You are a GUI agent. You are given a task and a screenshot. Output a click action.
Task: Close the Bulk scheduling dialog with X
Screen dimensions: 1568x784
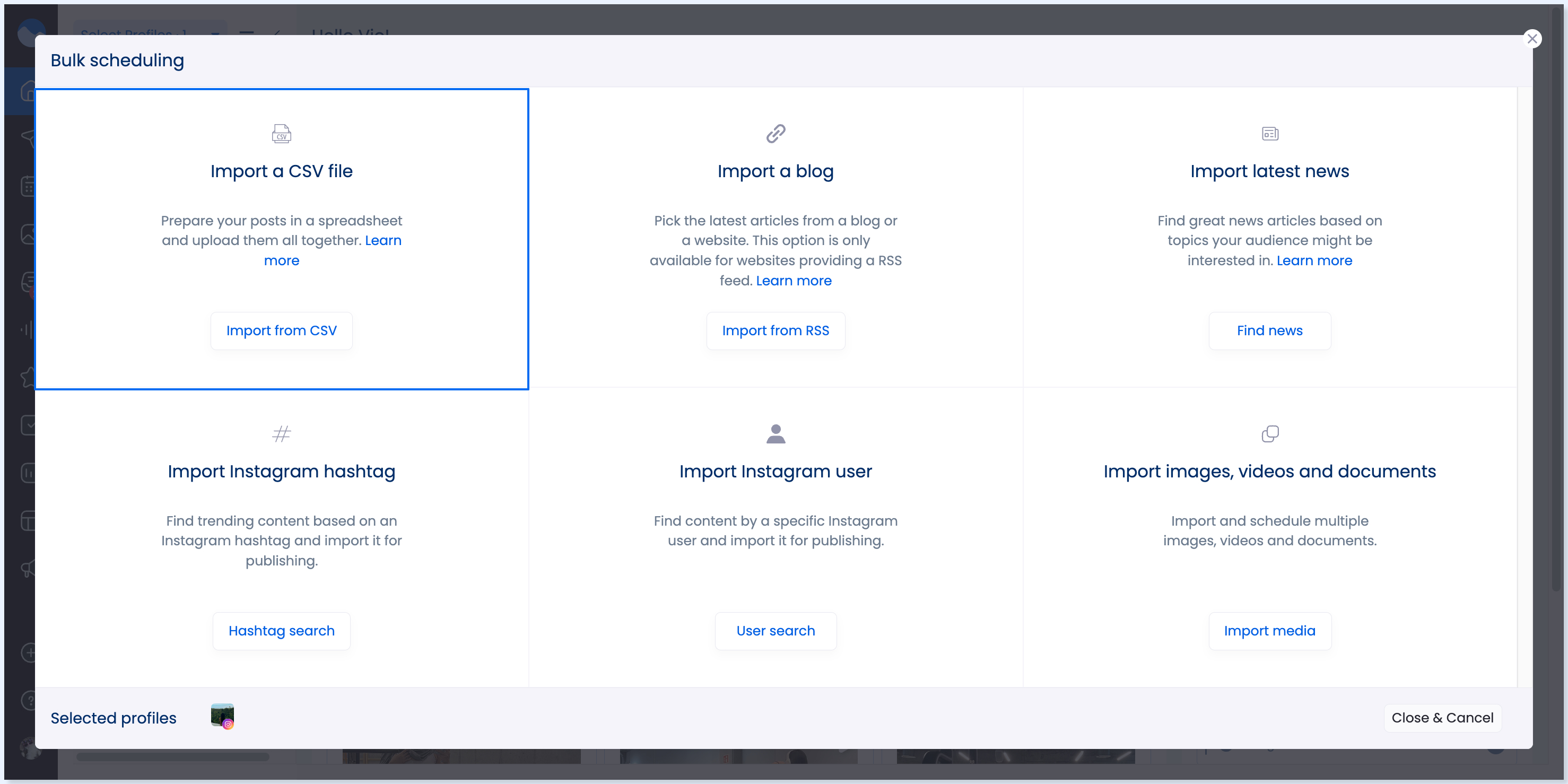(x=1532, y=39)
